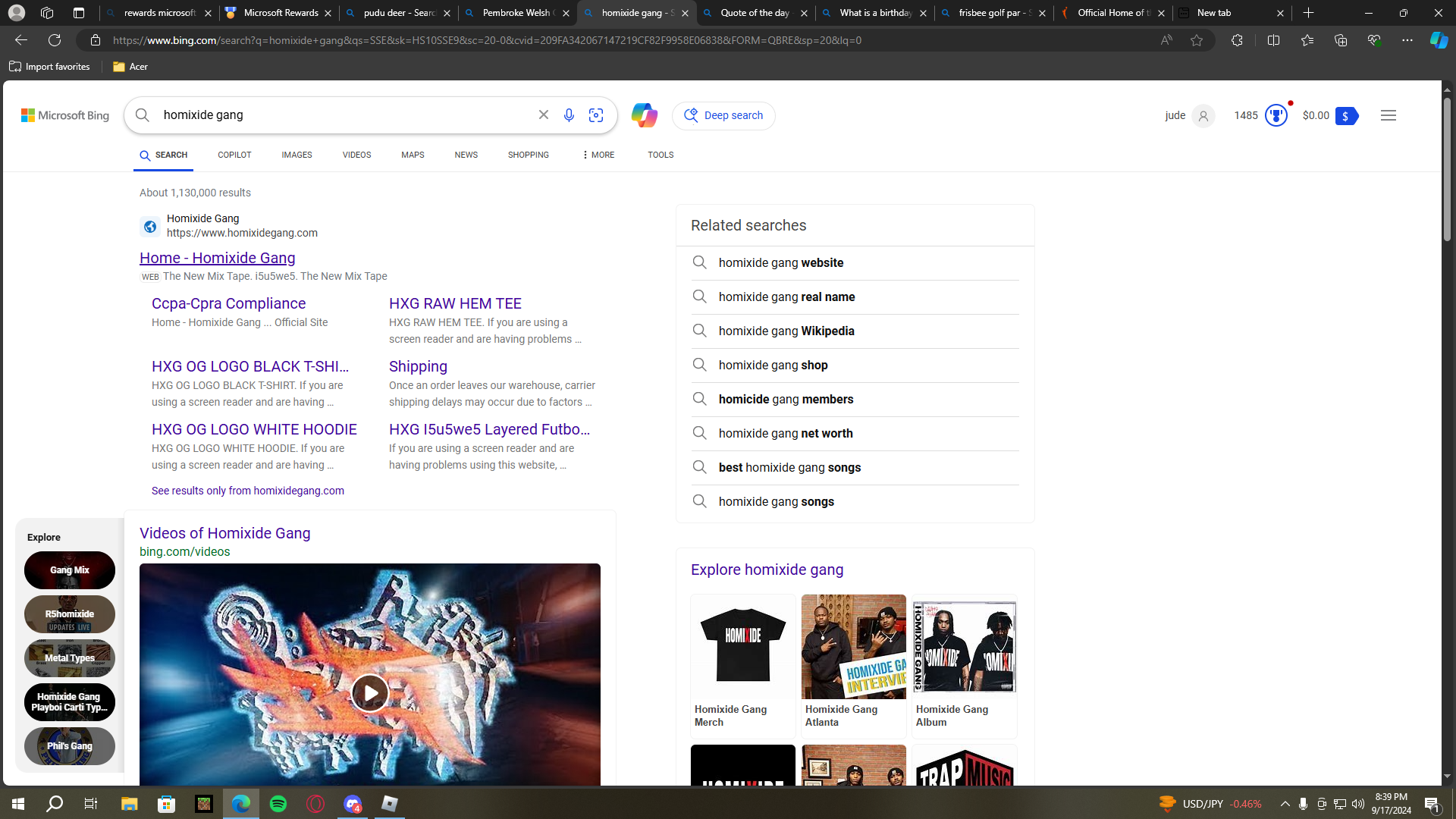Add page to favorites star icon
The width and height of the screenshot is (1456, 819).
[x=1197, y=40]
